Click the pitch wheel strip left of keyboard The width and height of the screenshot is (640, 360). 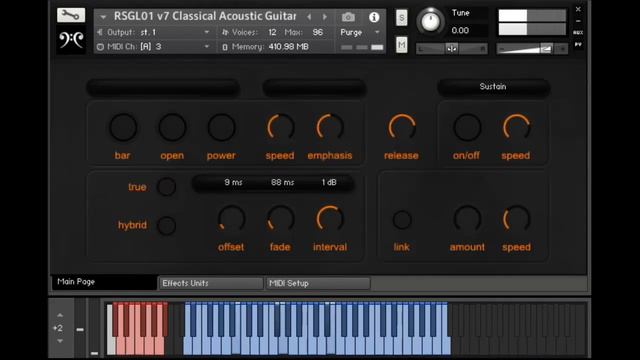(80, 329)
